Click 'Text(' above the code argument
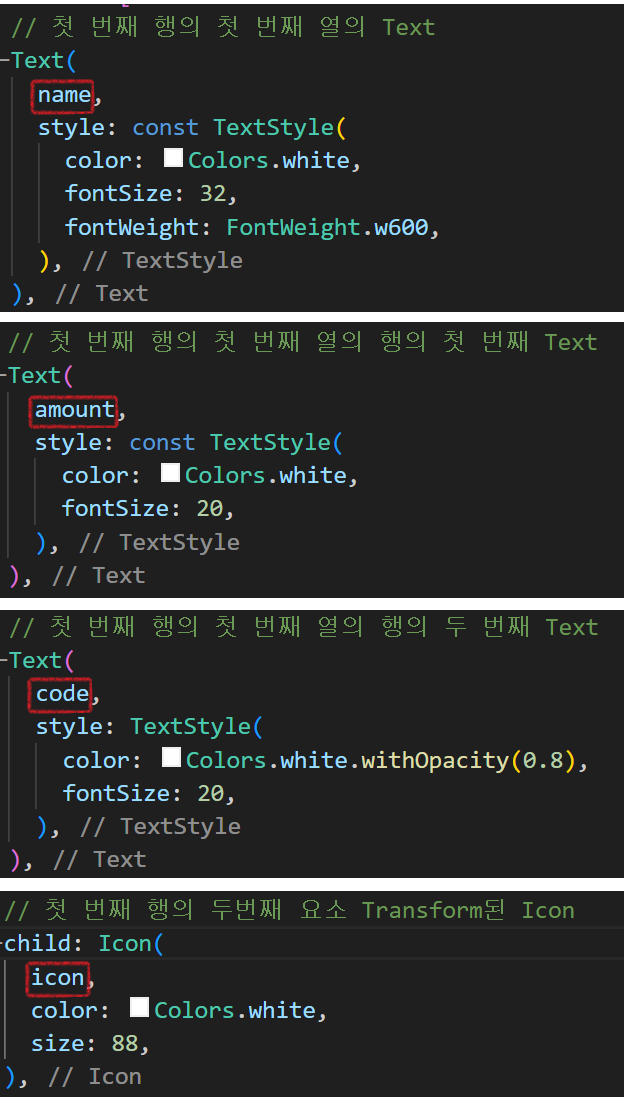The image size is (624, 1097). (x=42, y=660)
